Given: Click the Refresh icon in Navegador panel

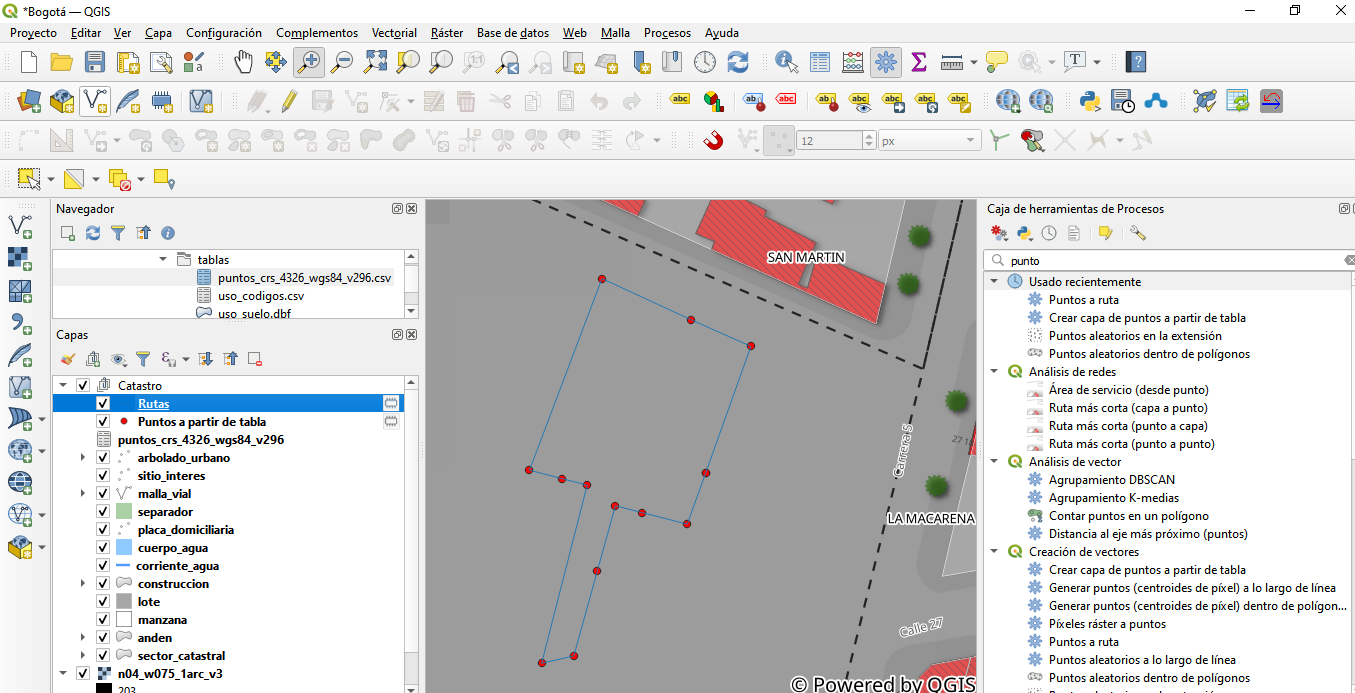Looking at the screenshot, I should [x=93, y=232].
